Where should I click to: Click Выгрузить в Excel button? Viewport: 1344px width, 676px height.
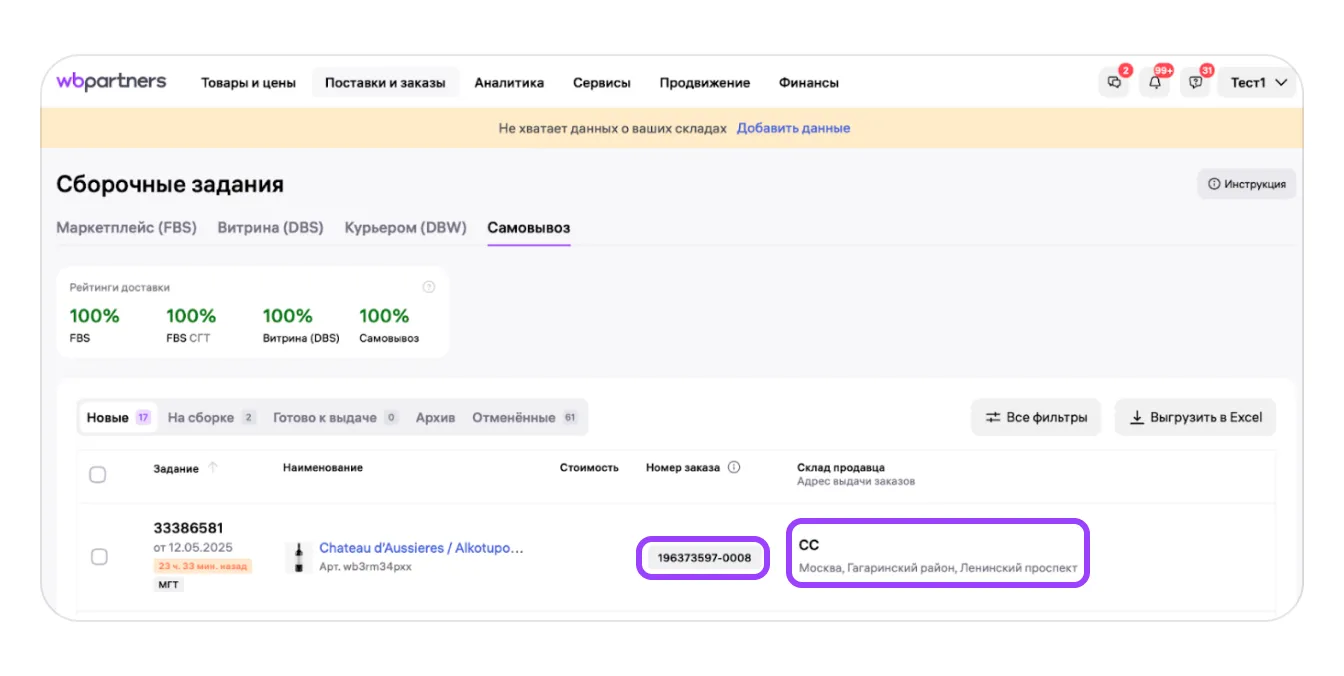tap(1195, 417)
